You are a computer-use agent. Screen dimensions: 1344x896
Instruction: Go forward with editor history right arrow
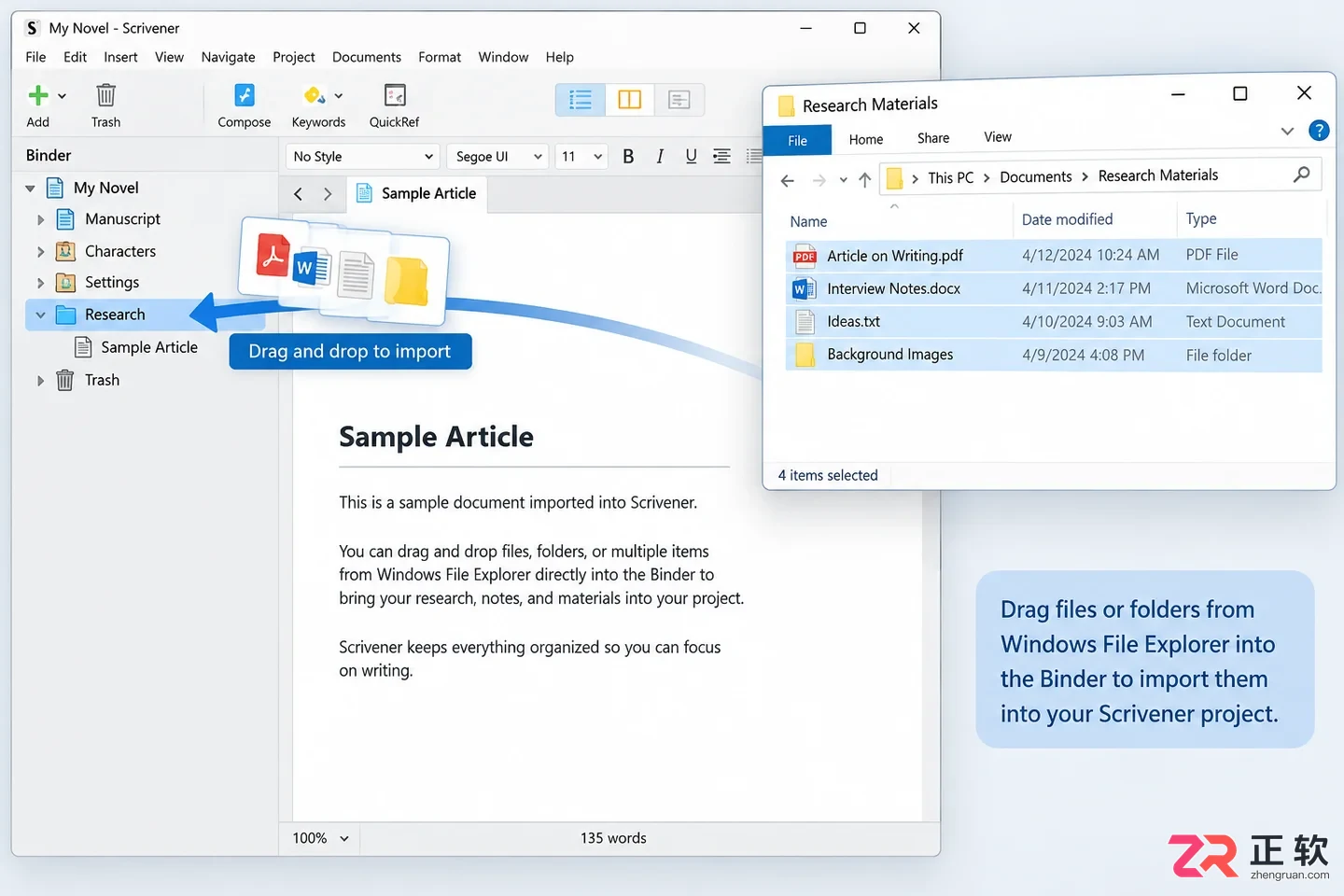click(x=328, y=194)
